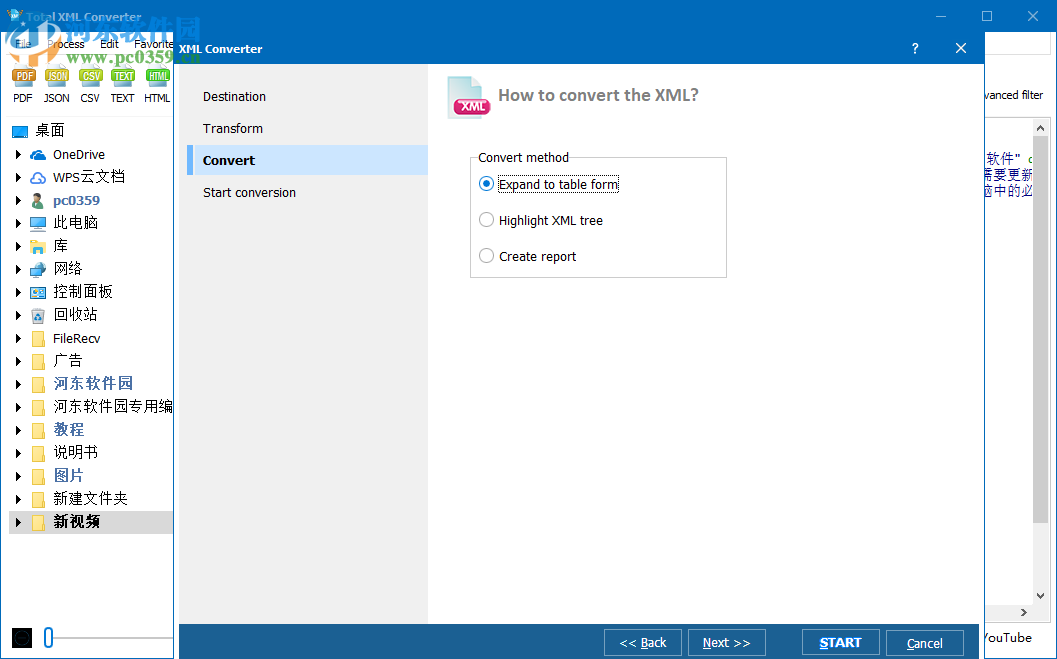Open the Process menu
This screenshot has height=659, width=1057.
[x=66, y=43]
